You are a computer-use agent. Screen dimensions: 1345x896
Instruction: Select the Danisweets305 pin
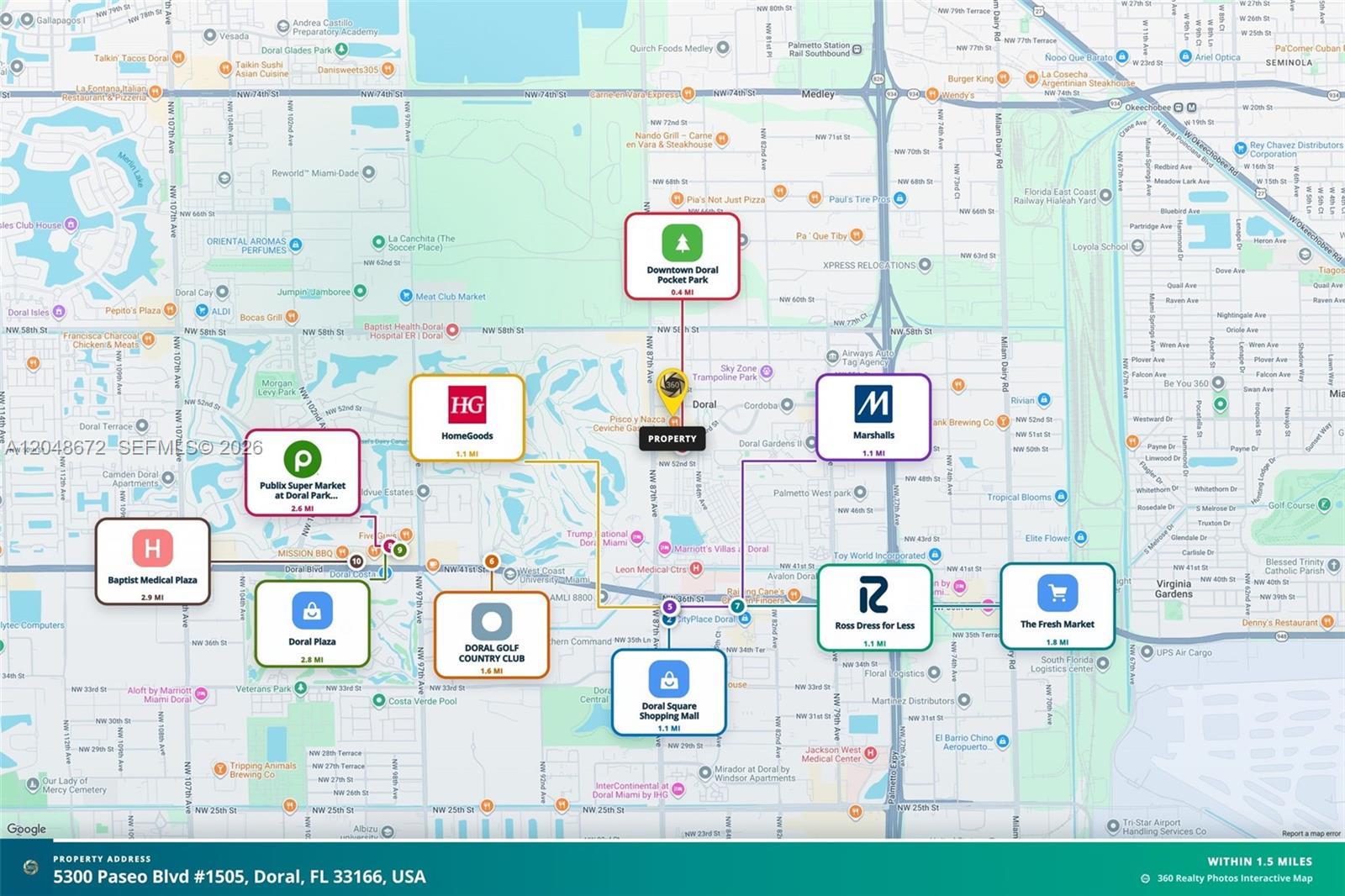point(388,69)
